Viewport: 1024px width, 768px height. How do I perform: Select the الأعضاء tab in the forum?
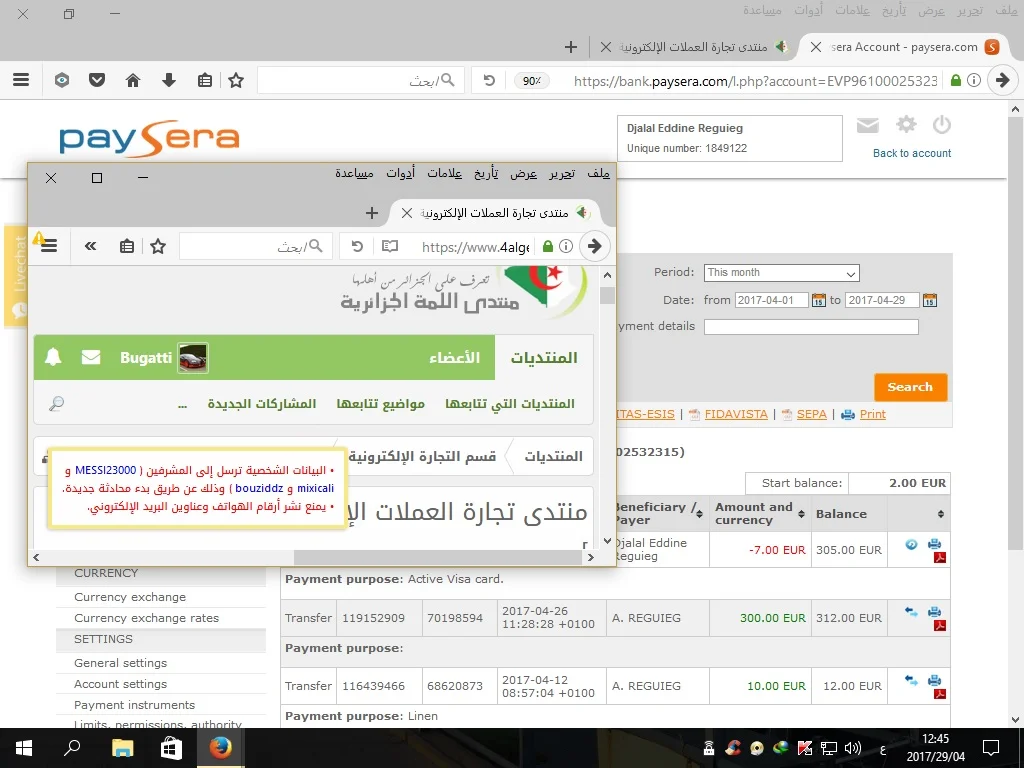(x=454, y=357)
